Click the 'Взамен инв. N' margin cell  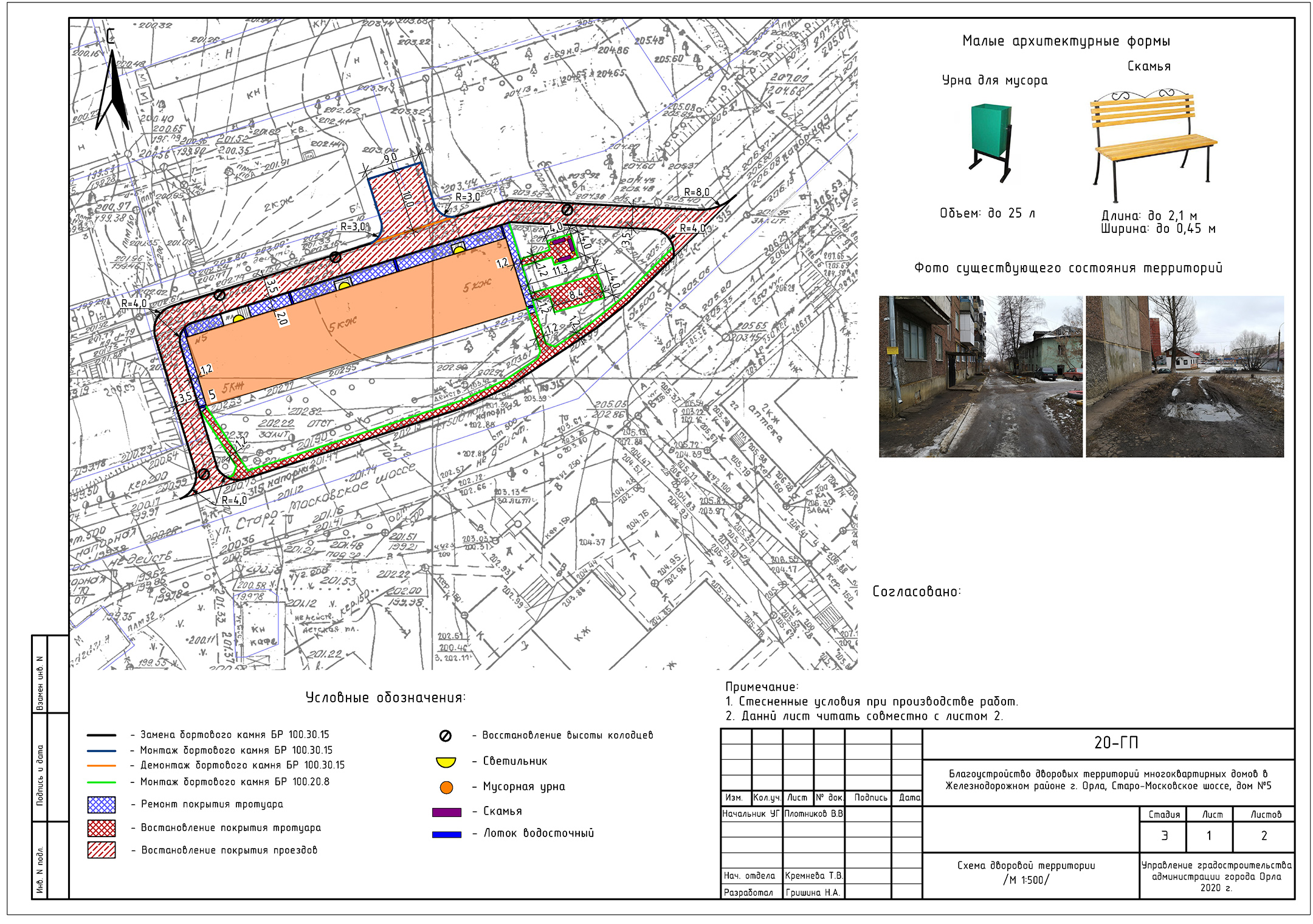point(40,684)
